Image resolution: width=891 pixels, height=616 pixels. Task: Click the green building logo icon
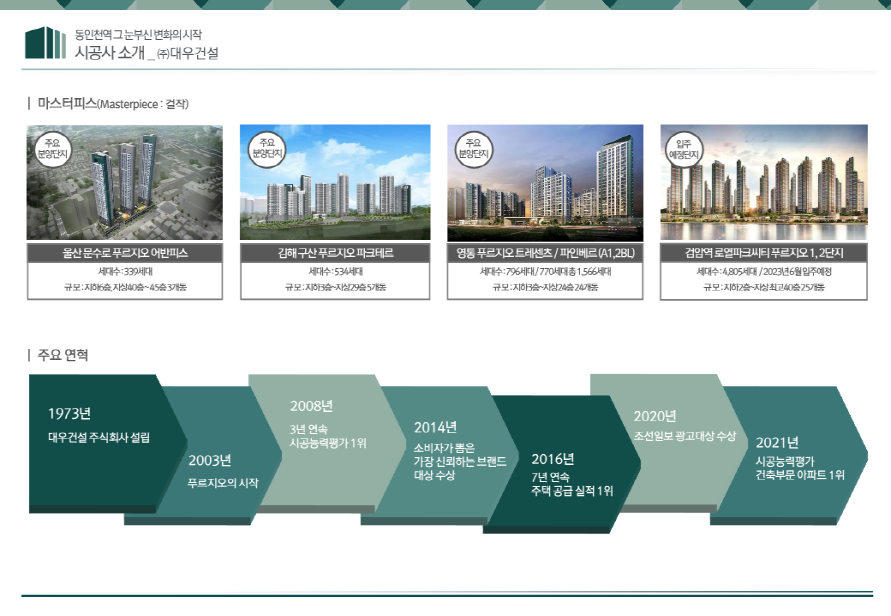tap(45, 43)
